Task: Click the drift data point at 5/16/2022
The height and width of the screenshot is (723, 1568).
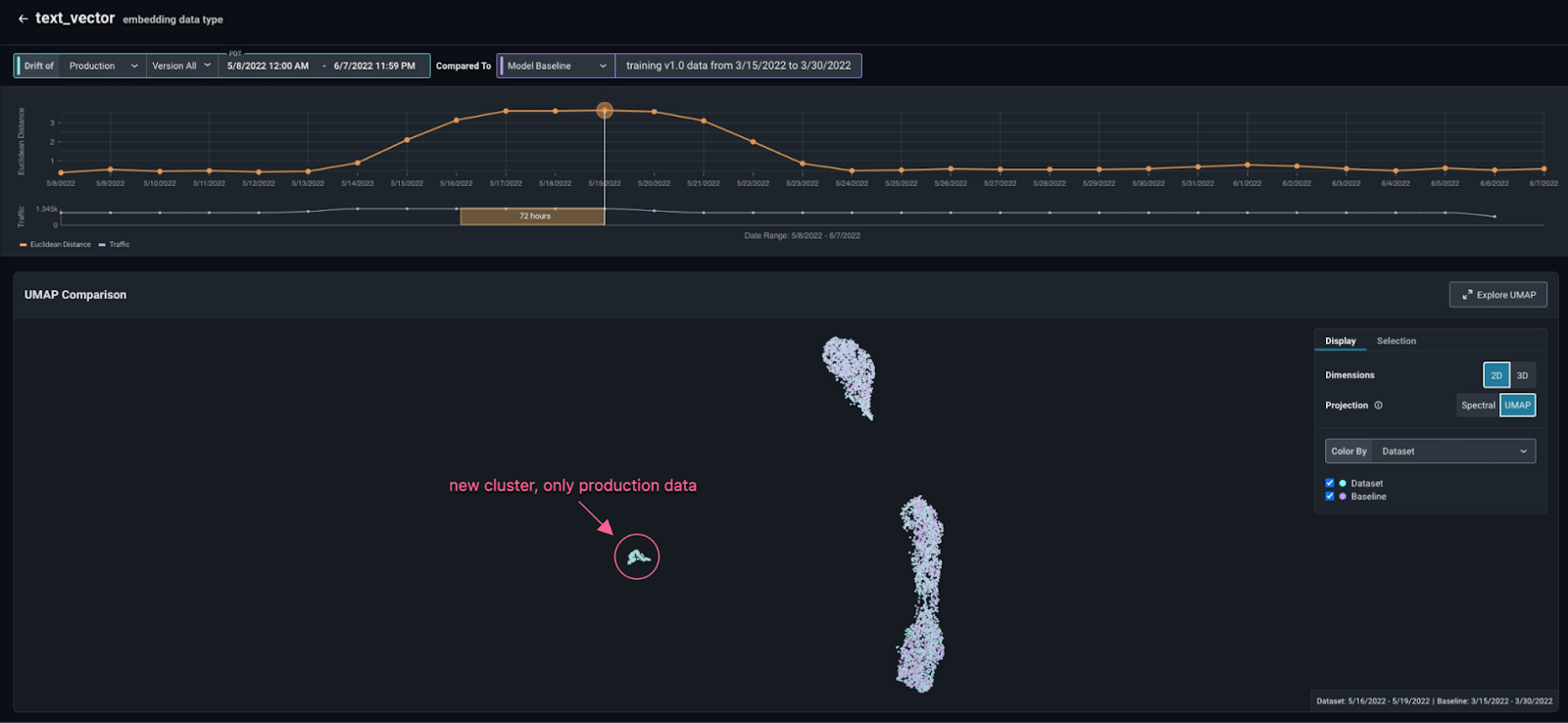Action: (x=457, y=120)
